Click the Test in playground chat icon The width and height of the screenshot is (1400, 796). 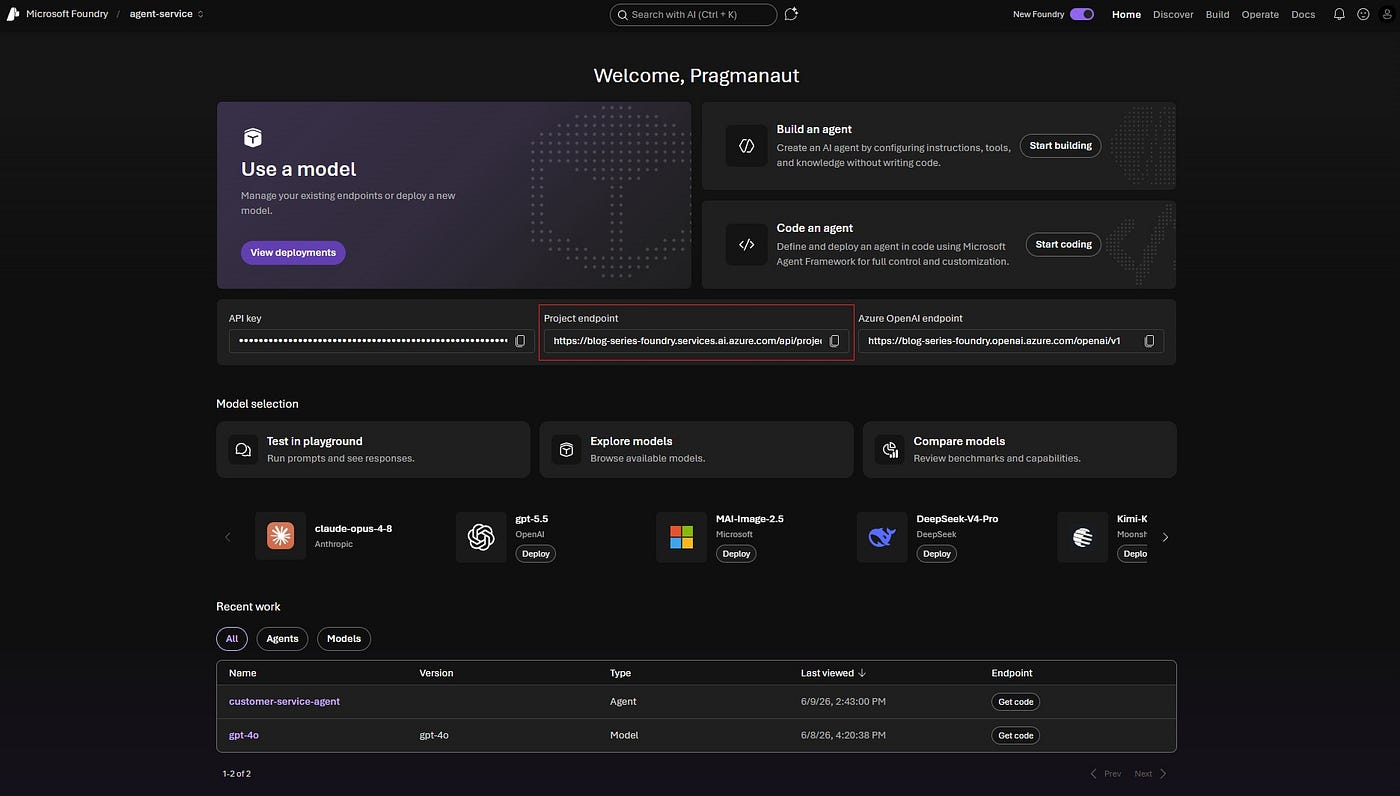pos(243,450)
